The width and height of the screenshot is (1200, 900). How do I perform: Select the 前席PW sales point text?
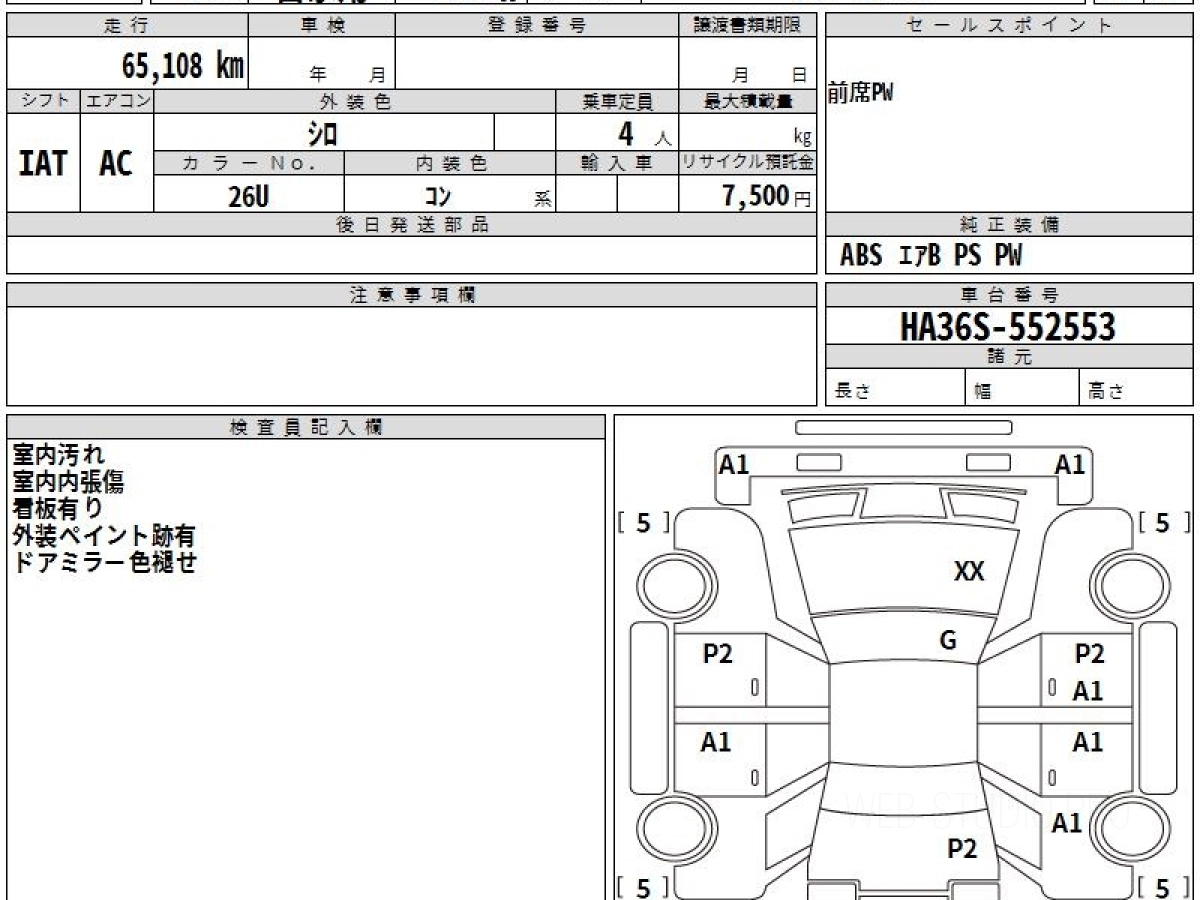tap(860, 94)
